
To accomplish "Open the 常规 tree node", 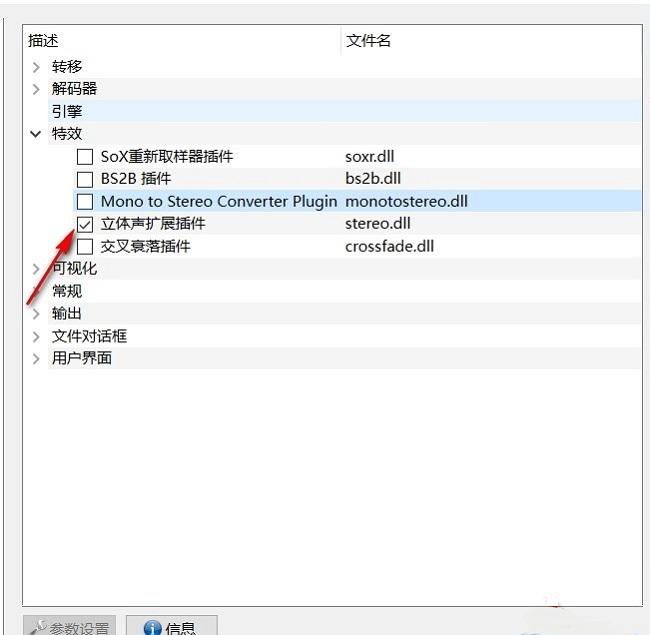I will click(x=36, y=291).
